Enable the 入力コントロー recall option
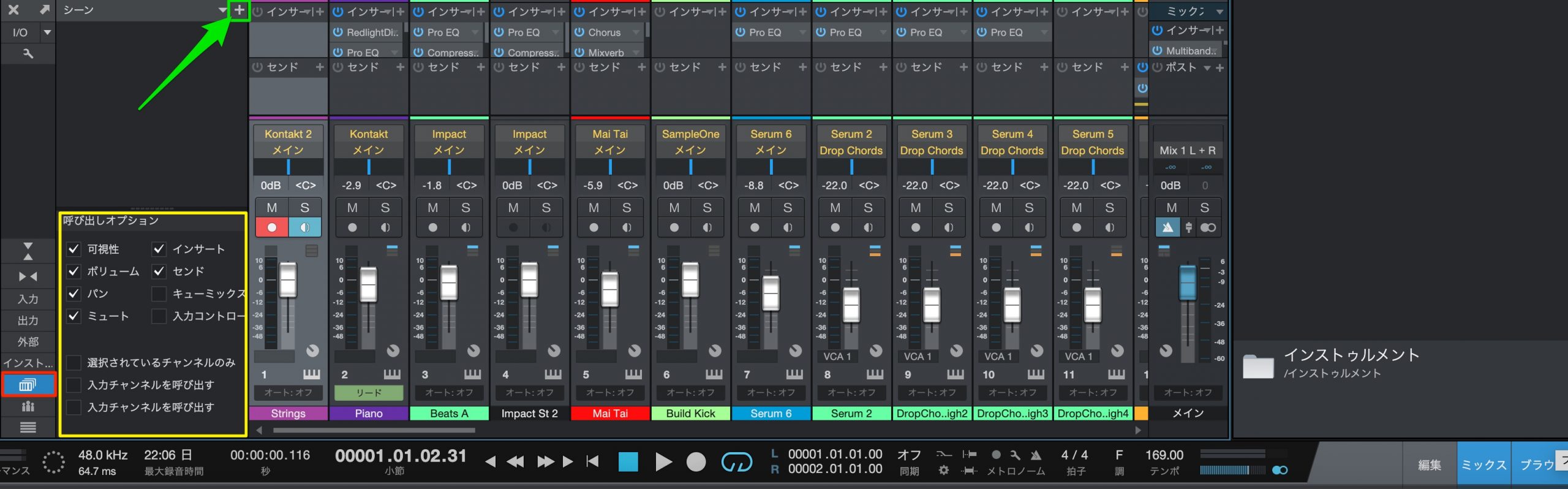This screenshot has height=489, width=1568. (159, 316)
